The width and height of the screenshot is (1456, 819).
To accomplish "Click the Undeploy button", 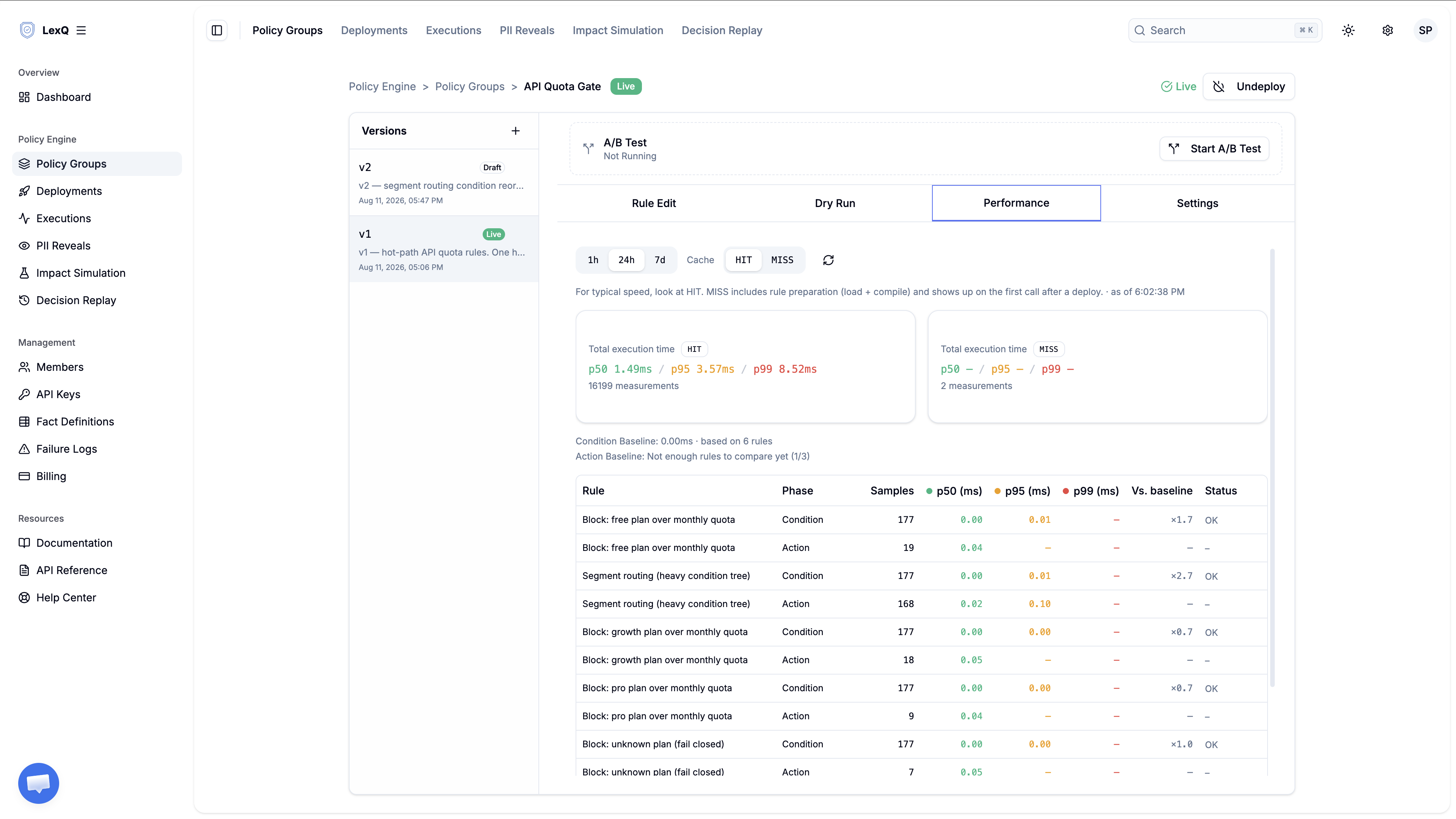I will click(1249, 86).
